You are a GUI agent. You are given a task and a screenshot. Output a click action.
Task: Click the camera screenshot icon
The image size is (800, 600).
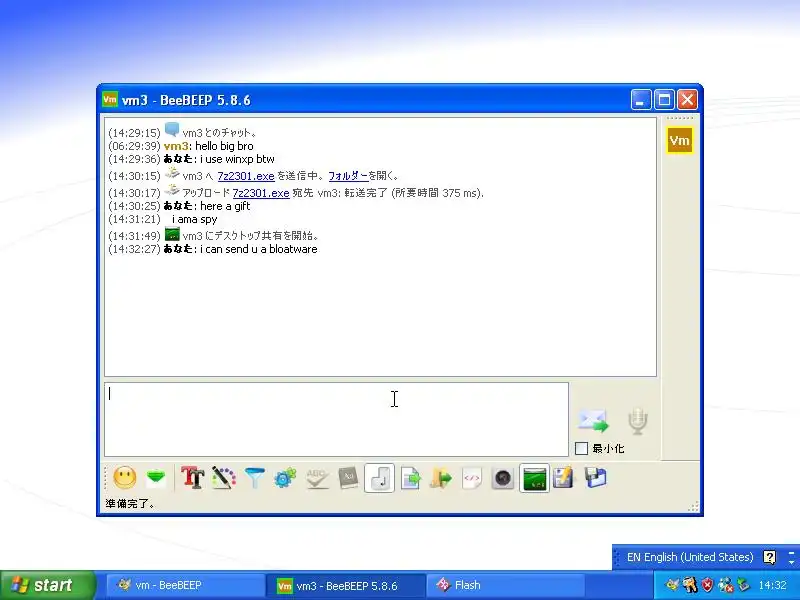coord(503,478)
